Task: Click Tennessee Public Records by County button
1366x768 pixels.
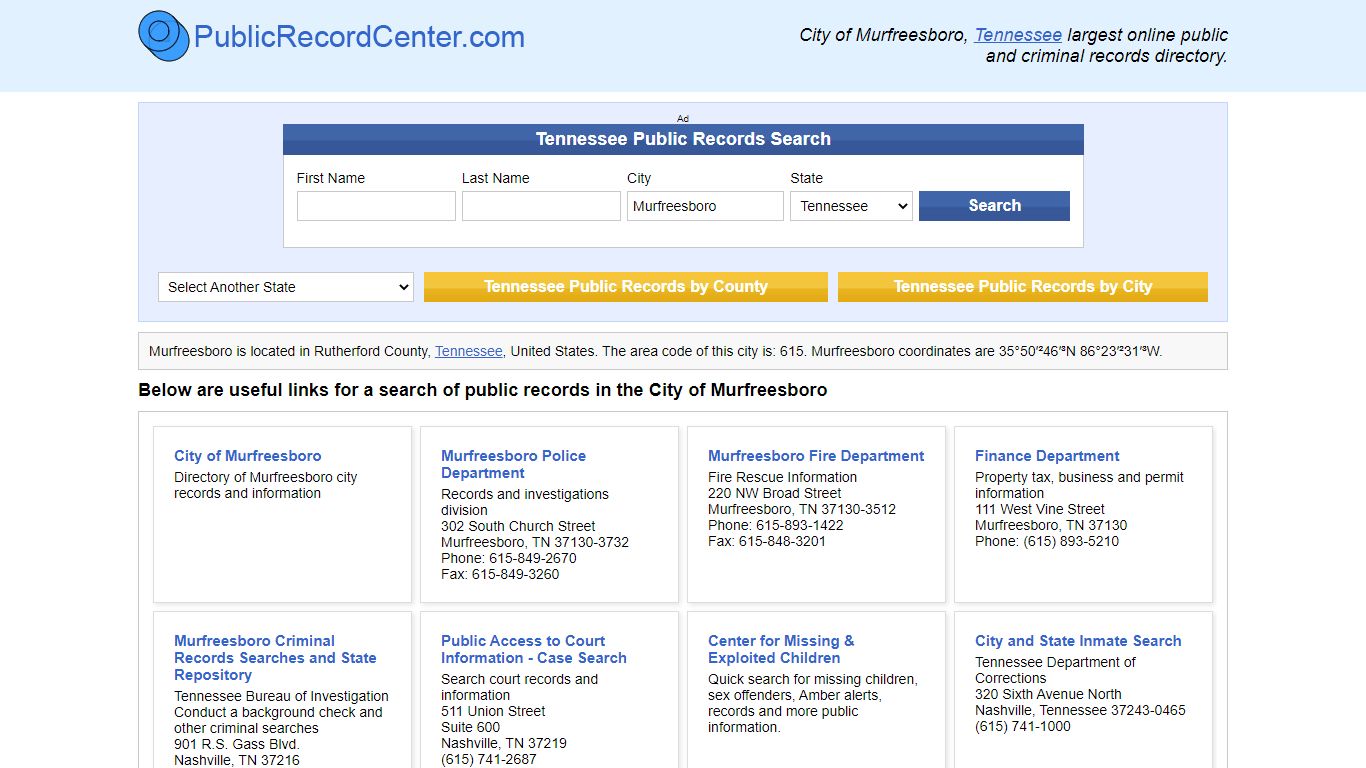Action: click(x=626, y=287)
